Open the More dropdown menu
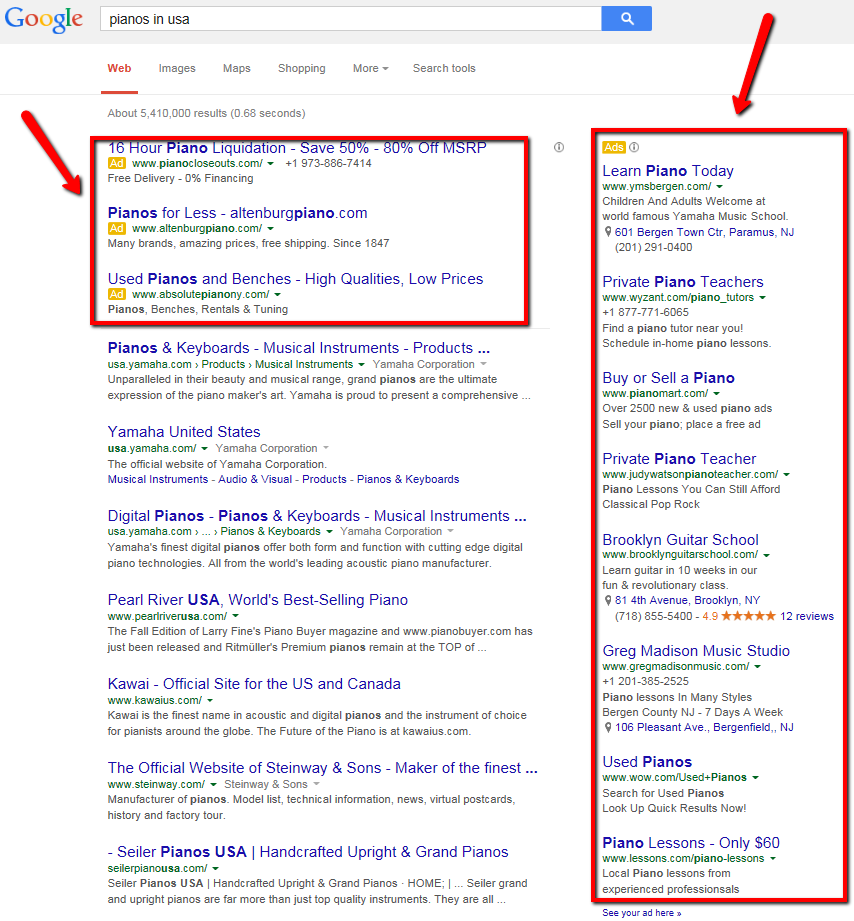 371,69
